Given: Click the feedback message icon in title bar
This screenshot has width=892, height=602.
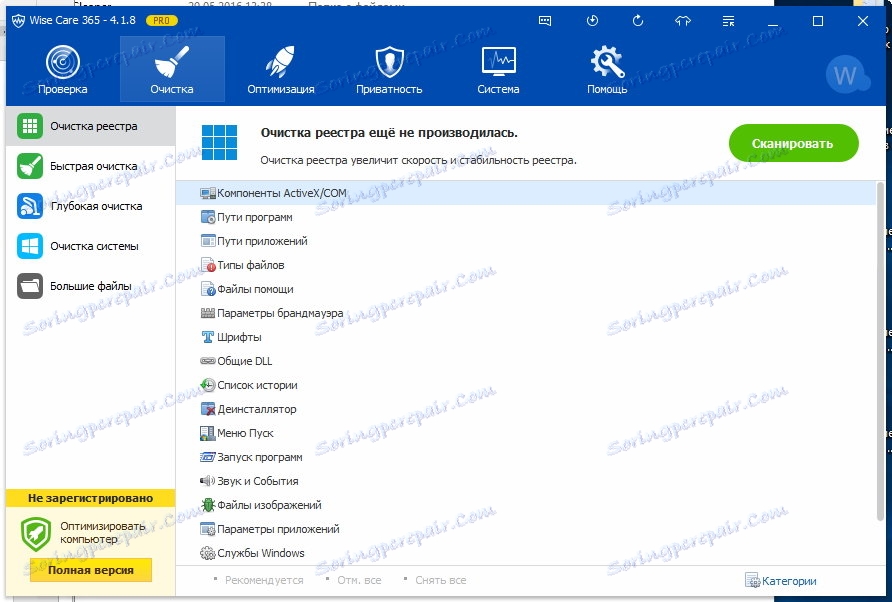Looking at the screenshot, I should pos(545,21).
